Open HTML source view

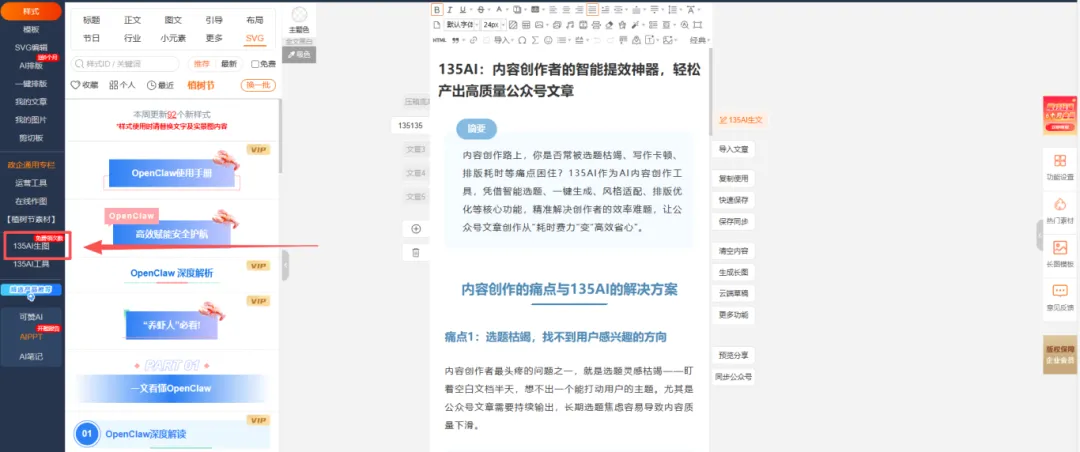439,40
